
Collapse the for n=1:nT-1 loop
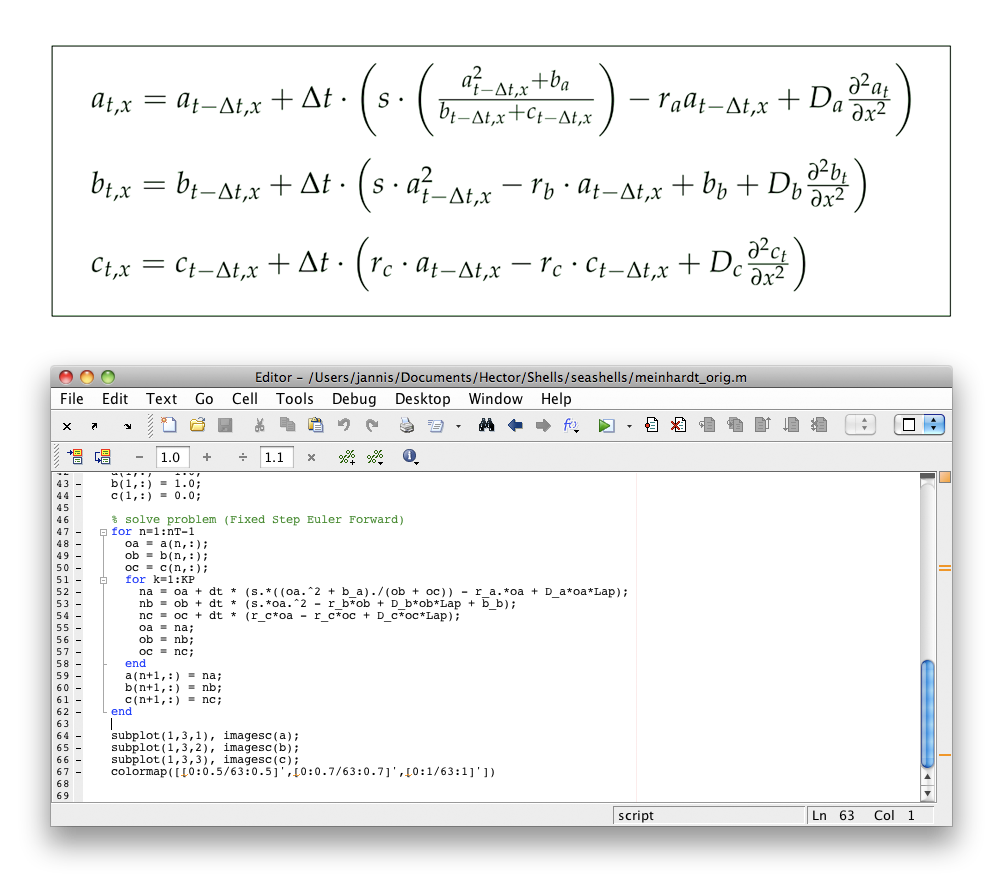pos(104,532)
